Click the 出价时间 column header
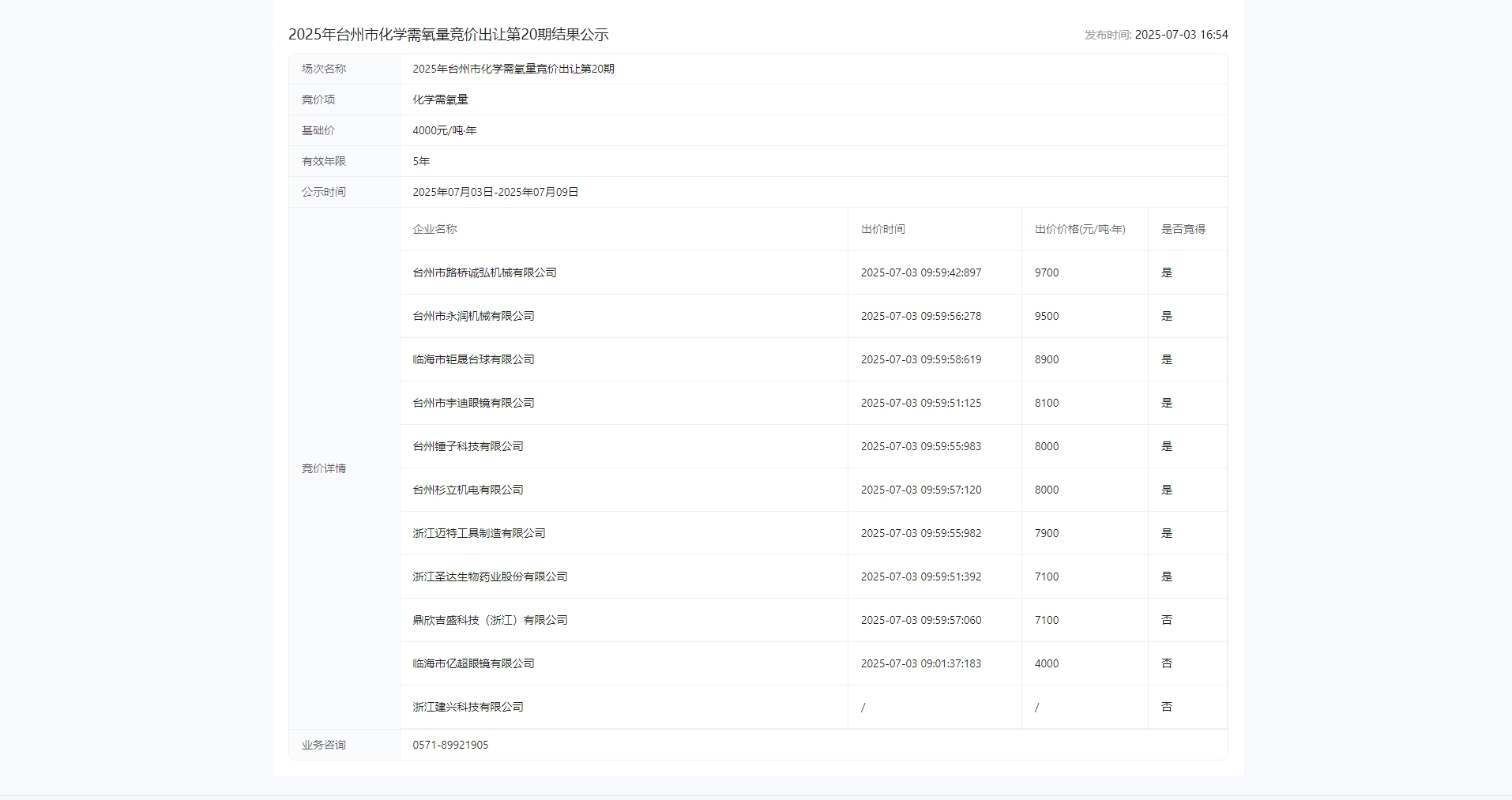 883,229
